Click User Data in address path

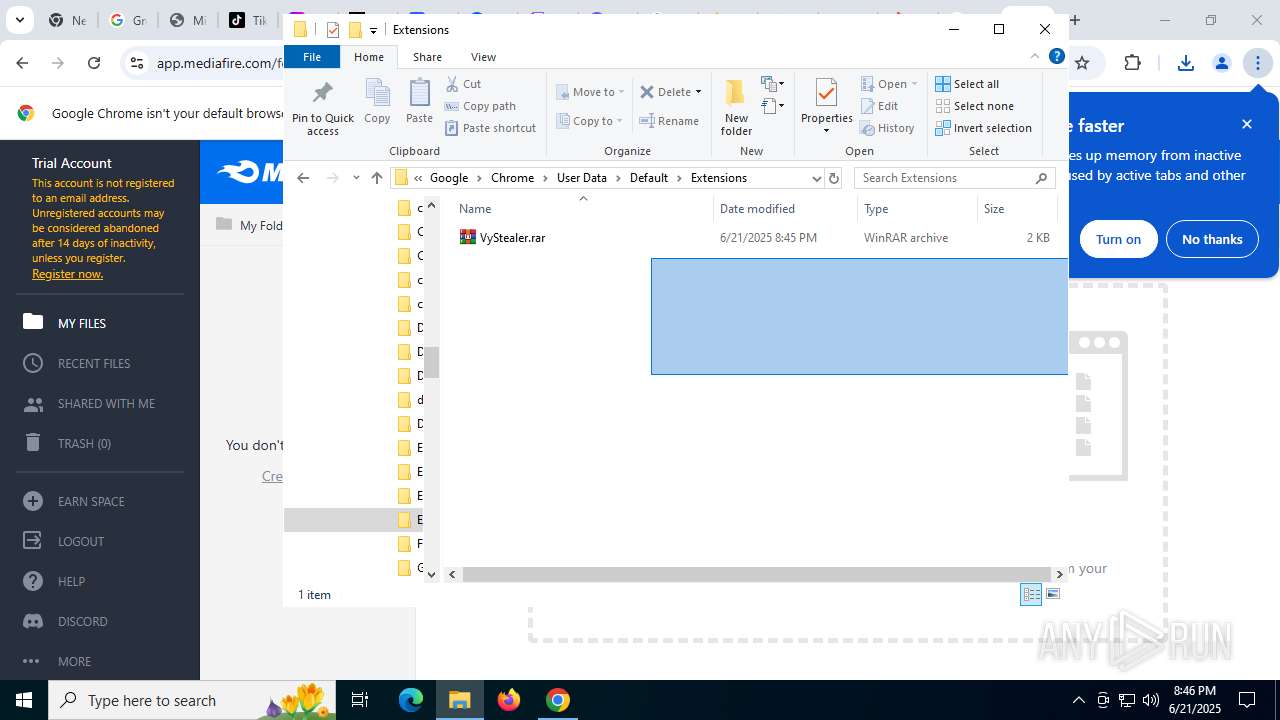click(x=582, y=178)
